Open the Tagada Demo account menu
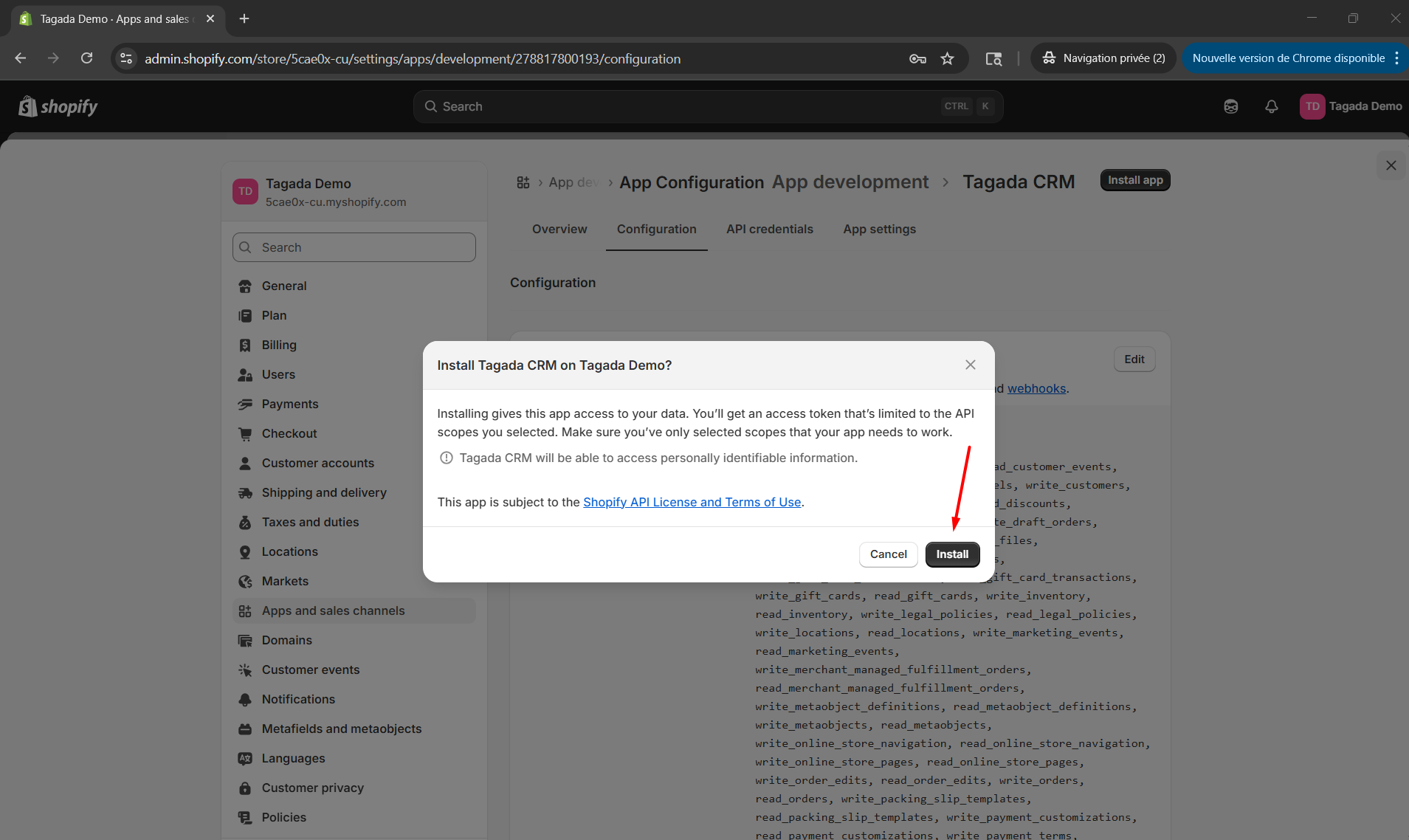The height and width of the screenshot is (840, 1409). pos(1351,106)
